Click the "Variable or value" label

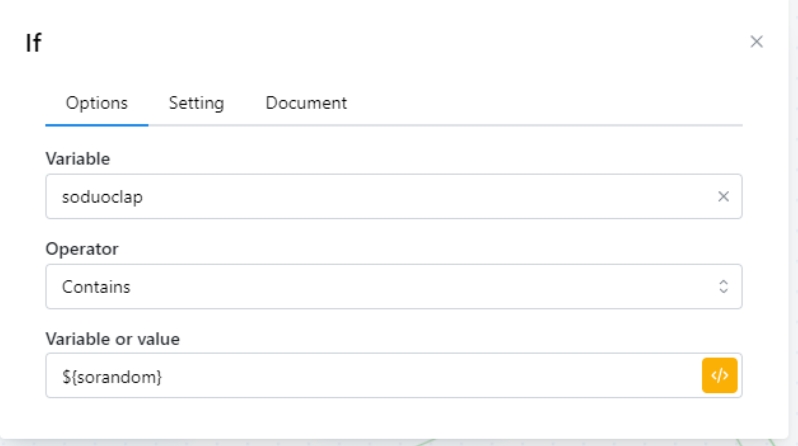point(112,338)
